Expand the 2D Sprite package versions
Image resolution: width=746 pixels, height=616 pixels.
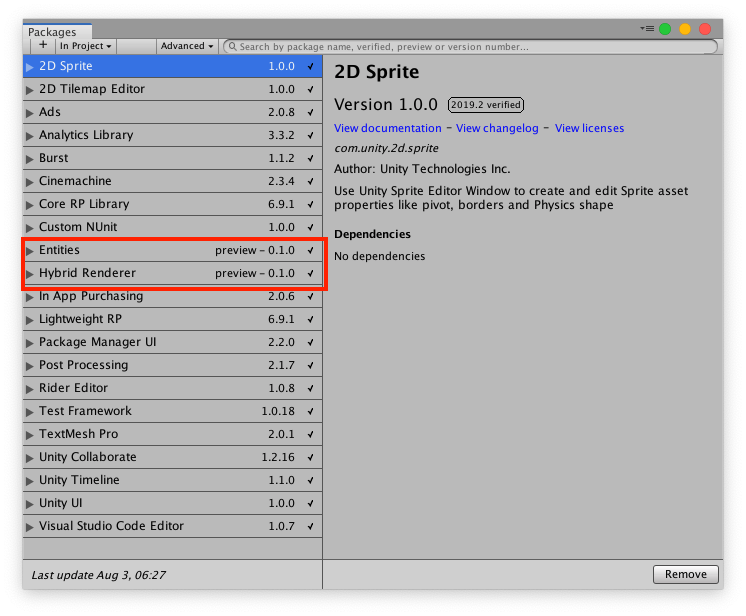click(x=29, y=67)
